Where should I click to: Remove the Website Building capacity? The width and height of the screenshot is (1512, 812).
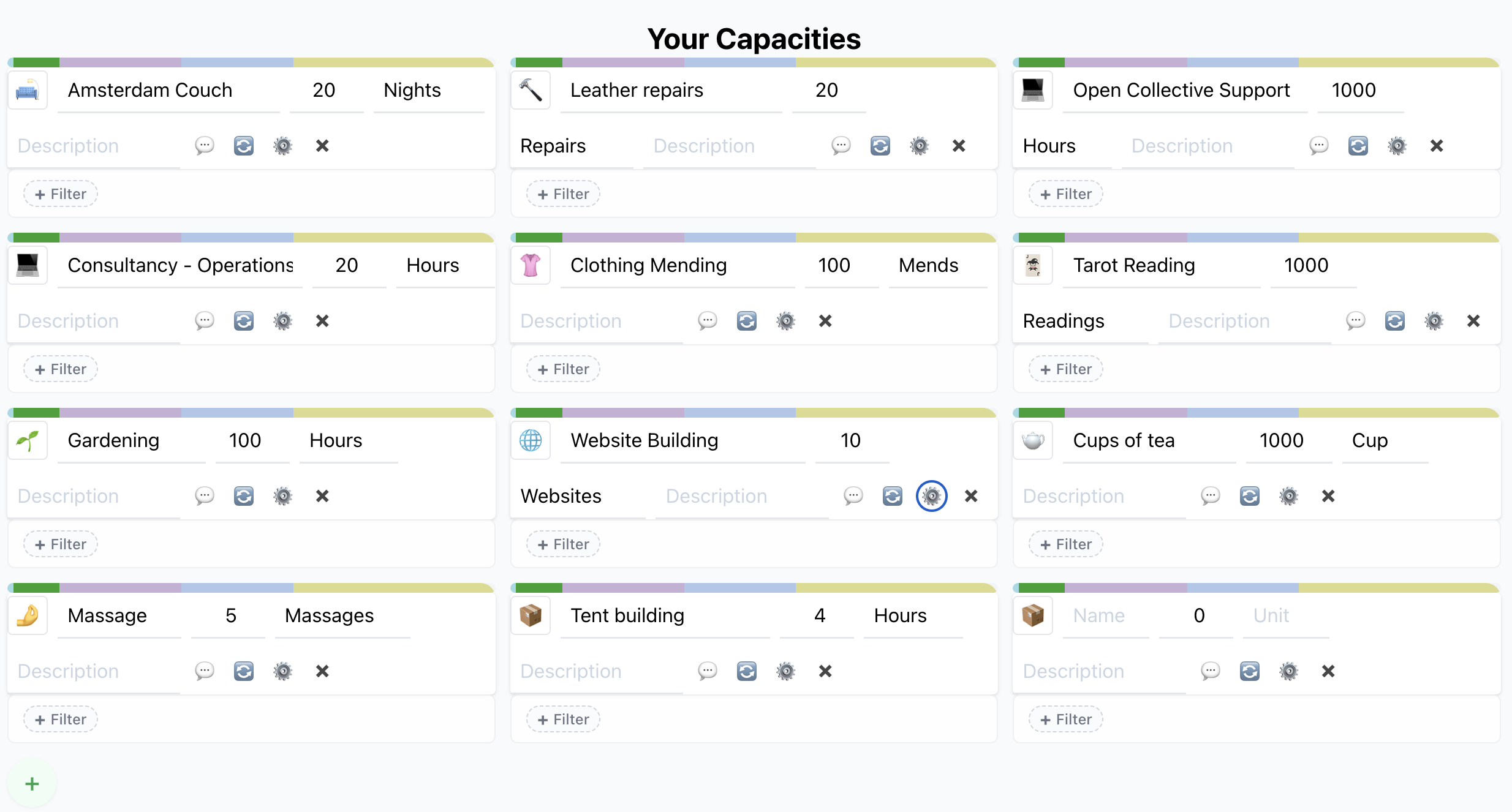click(970, 496)
